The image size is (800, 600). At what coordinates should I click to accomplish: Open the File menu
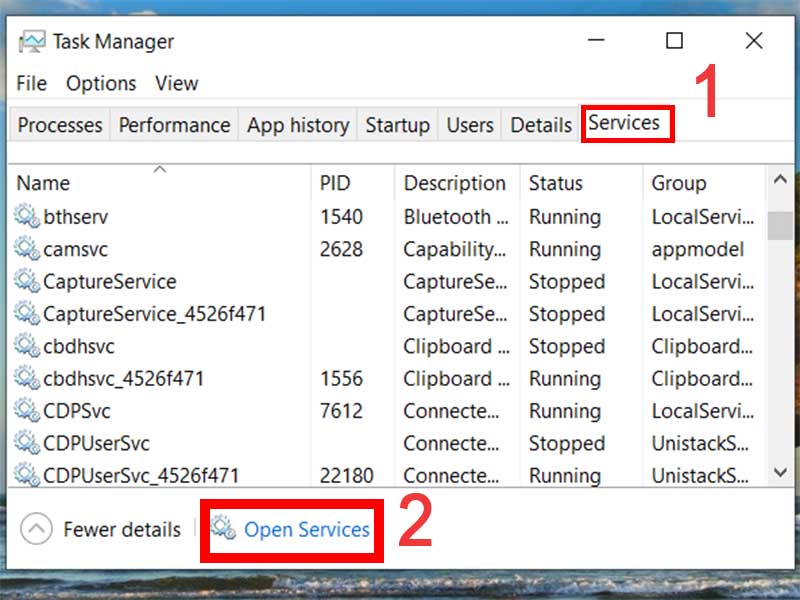point(31,84)
